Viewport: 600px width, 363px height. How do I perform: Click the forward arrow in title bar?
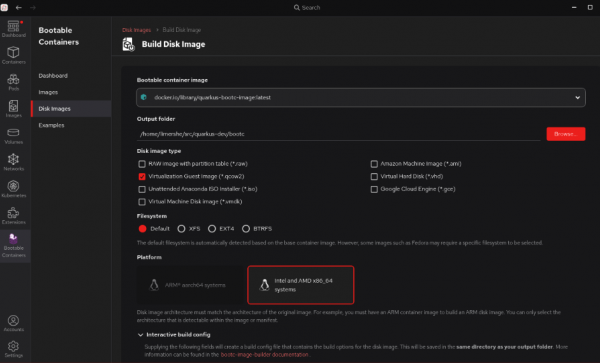33,7
